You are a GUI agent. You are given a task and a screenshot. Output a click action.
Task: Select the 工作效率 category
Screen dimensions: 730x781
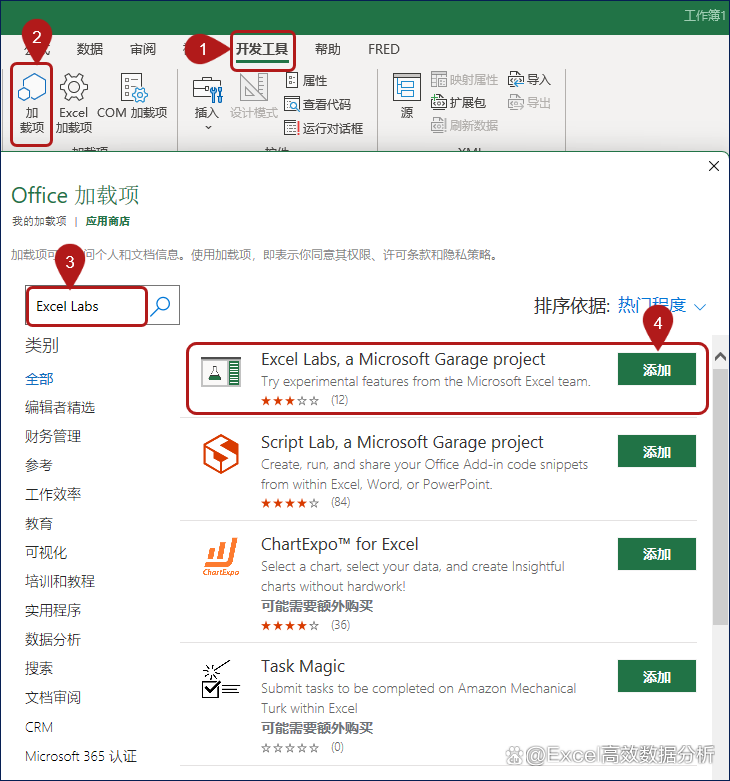point(53,494)
